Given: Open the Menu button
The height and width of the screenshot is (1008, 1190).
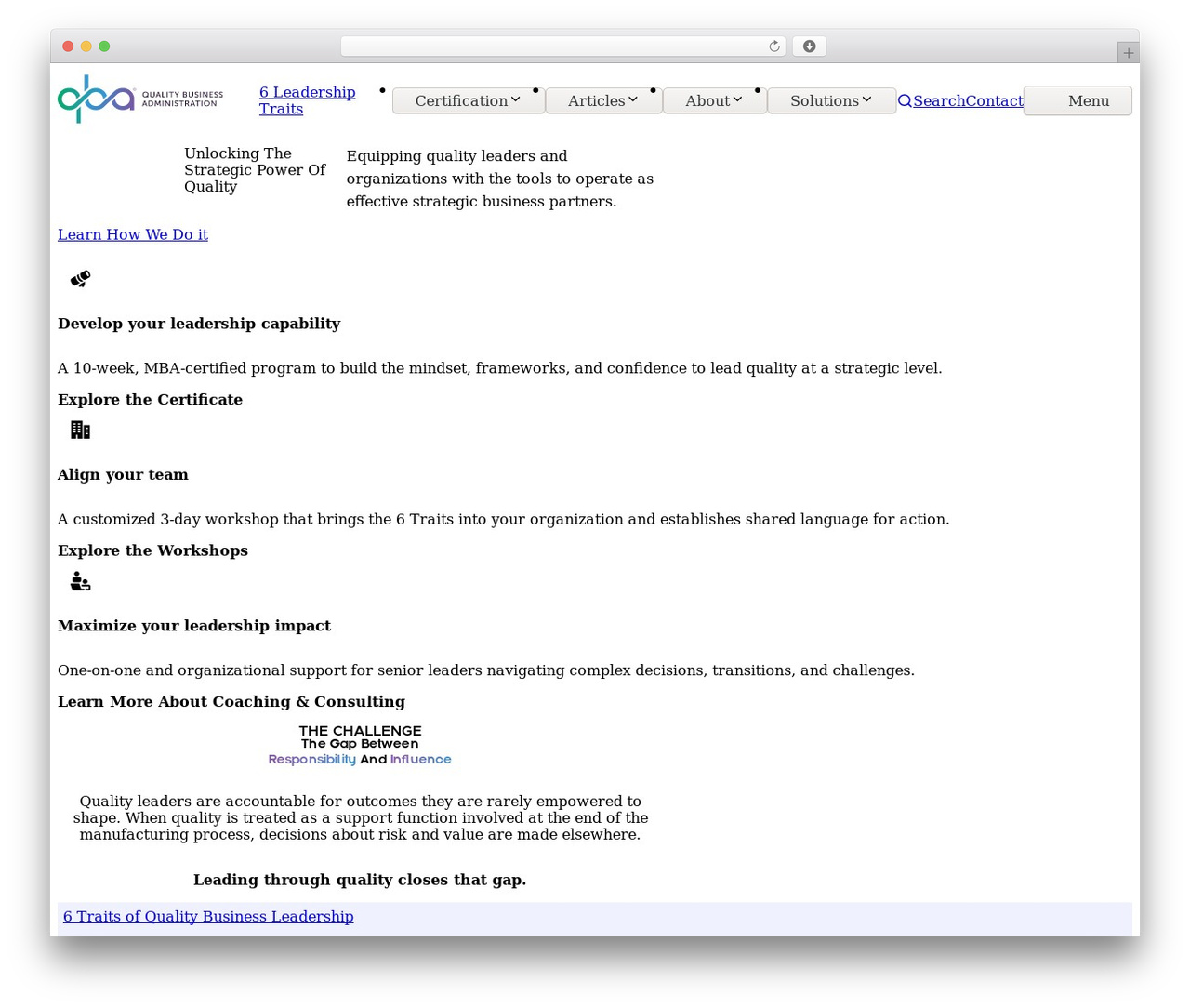Looking at the screenshot, I should [1078, 100].
